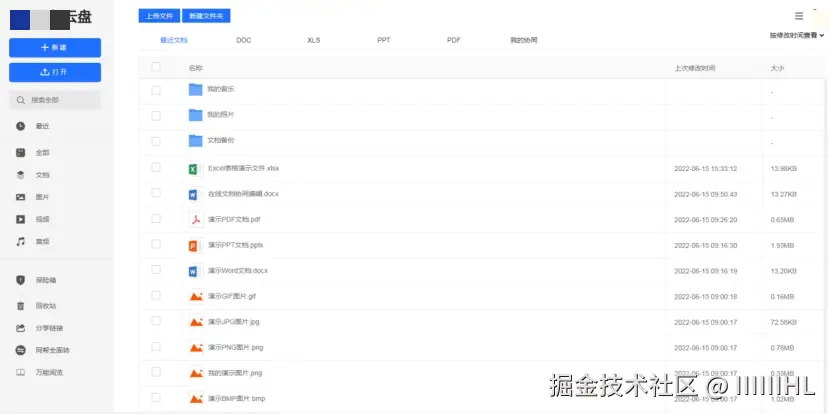
Task: Check the box for 文档备份 folder
Action: click(x=156, y=141)
